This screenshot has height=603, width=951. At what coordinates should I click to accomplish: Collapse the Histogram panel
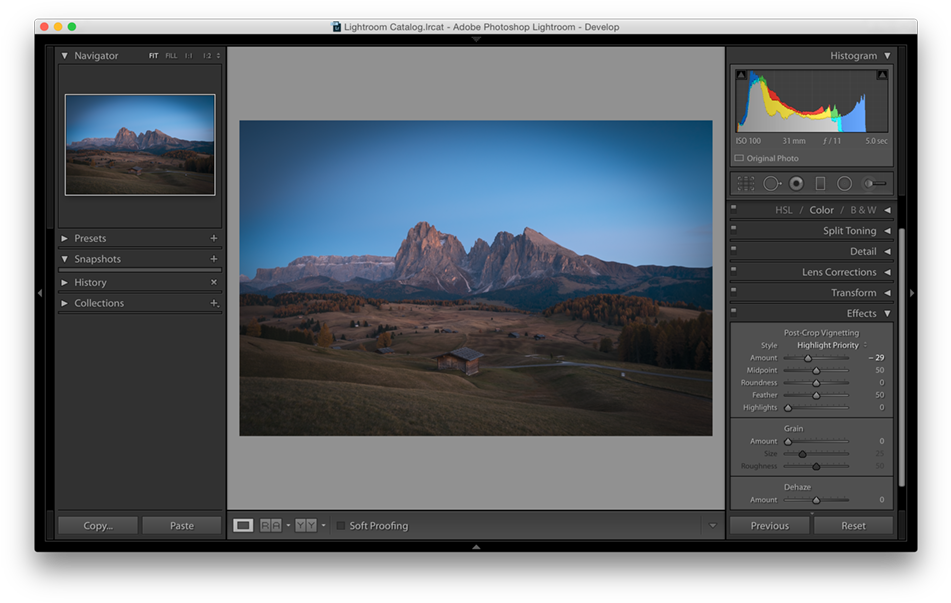[887, 55]
